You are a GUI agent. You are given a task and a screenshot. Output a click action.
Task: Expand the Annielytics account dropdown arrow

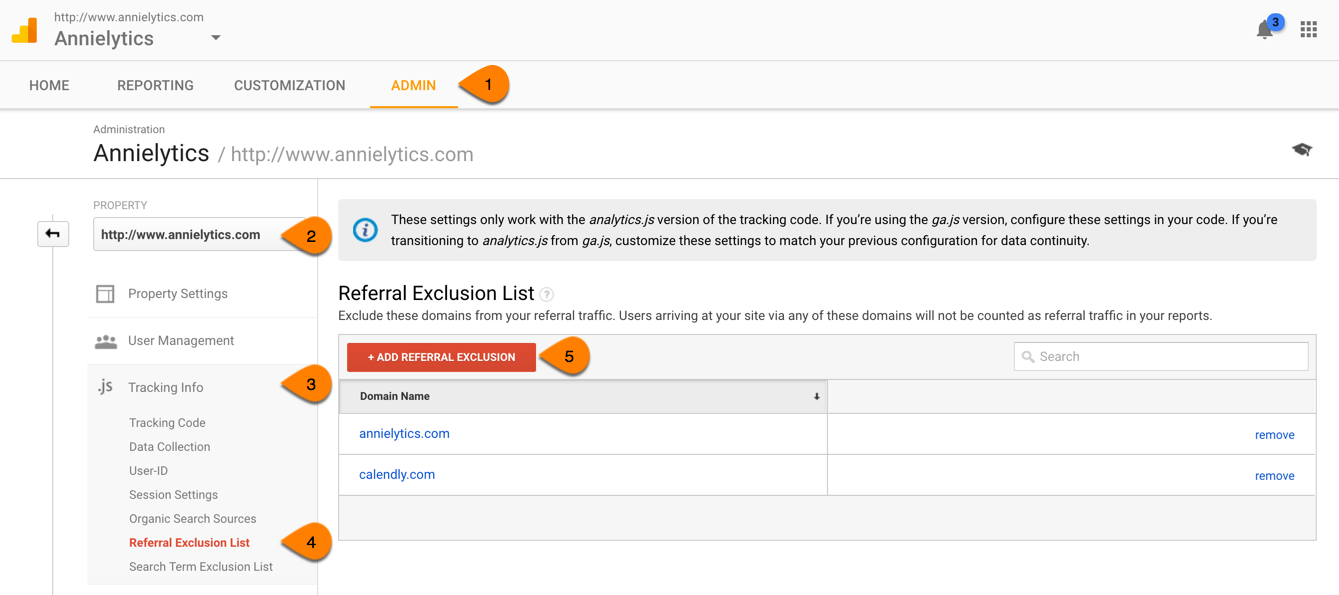coord(215,39)
